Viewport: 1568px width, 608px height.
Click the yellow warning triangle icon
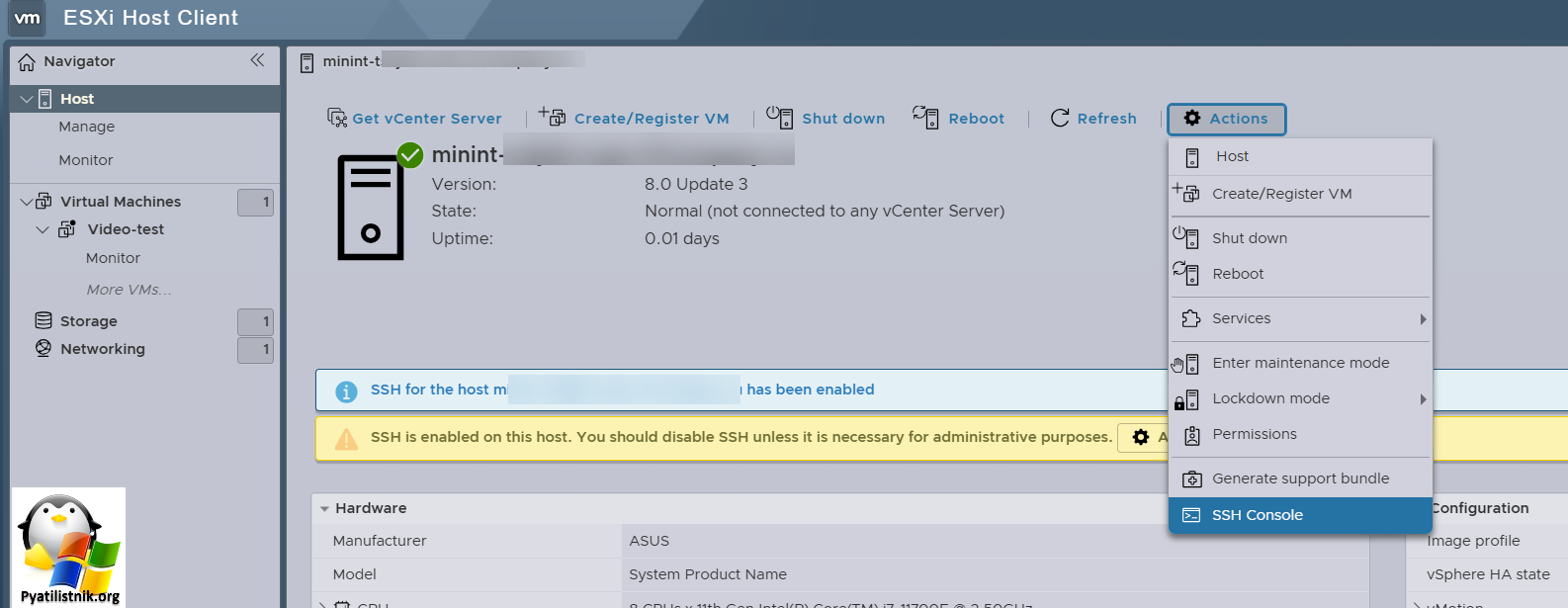click(x=346, y=439)
